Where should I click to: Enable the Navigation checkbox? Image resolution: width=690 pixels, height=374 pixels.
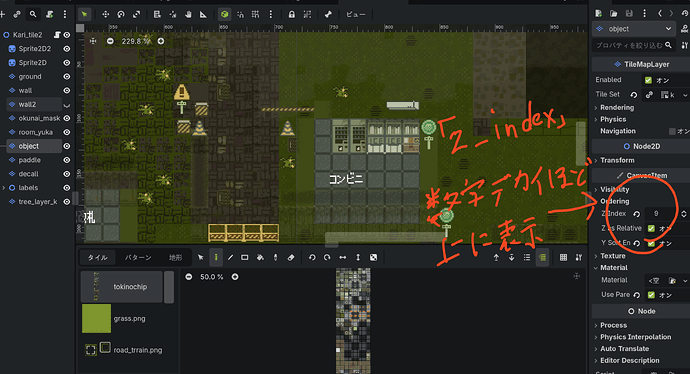(672, 131)
